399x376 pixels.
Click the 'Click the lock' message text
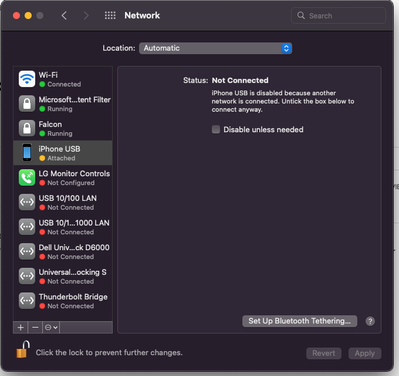tap(109, 353)
